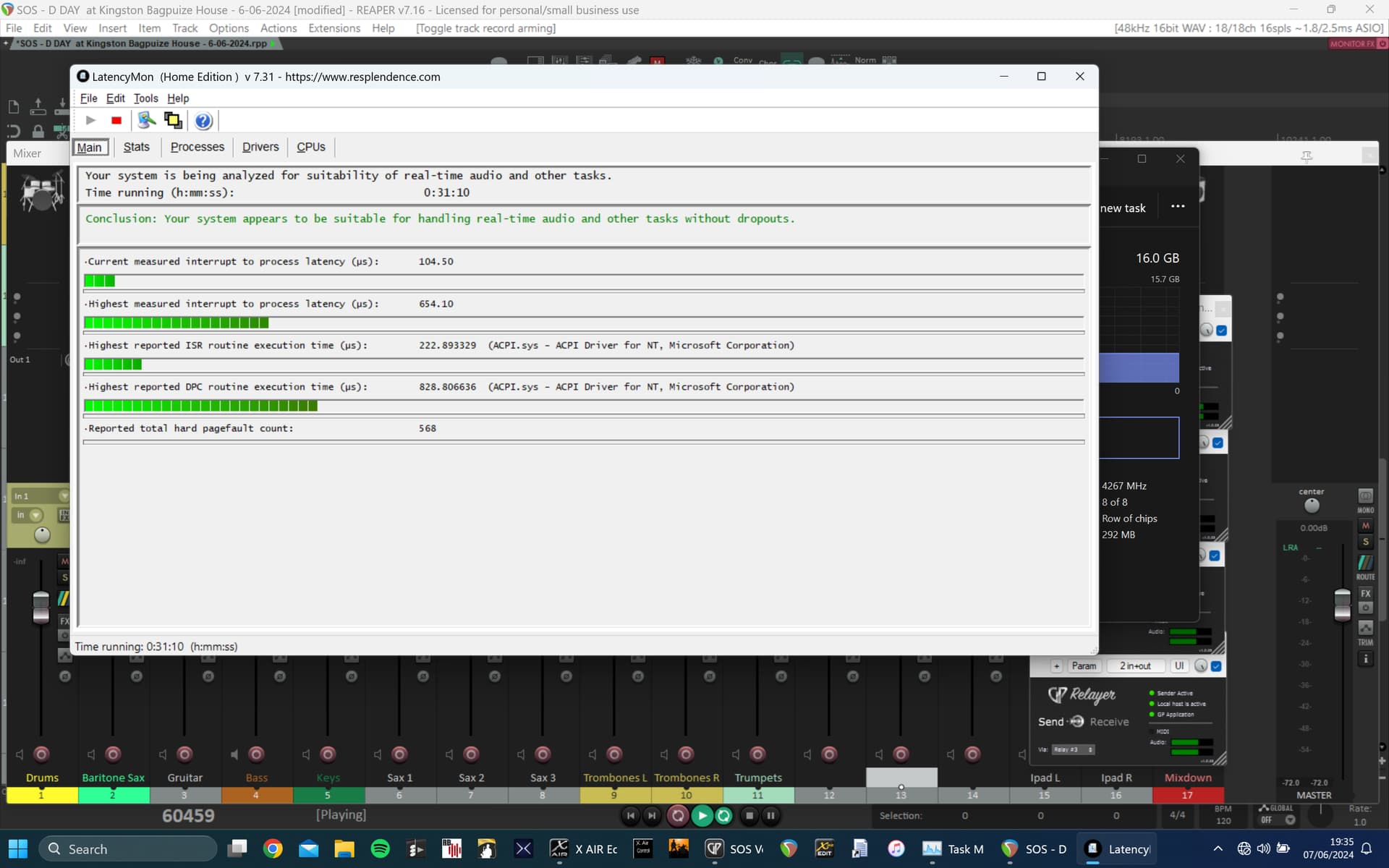Arm Trumpets track record button
The width and height of the screenshot is (1389, 868).
coord(757,754)
